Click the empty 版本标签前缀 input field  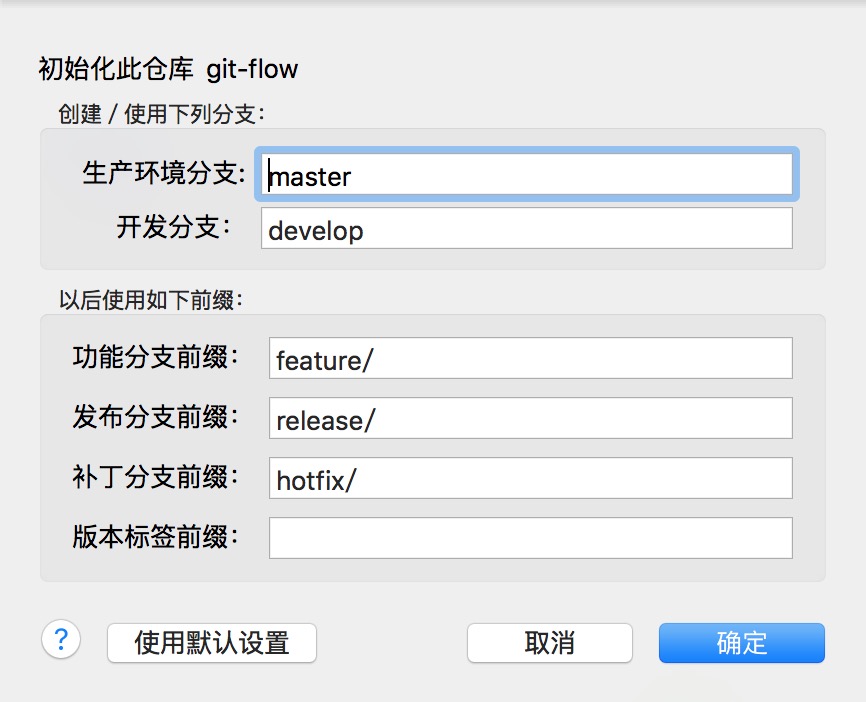(x=531, y=538)
